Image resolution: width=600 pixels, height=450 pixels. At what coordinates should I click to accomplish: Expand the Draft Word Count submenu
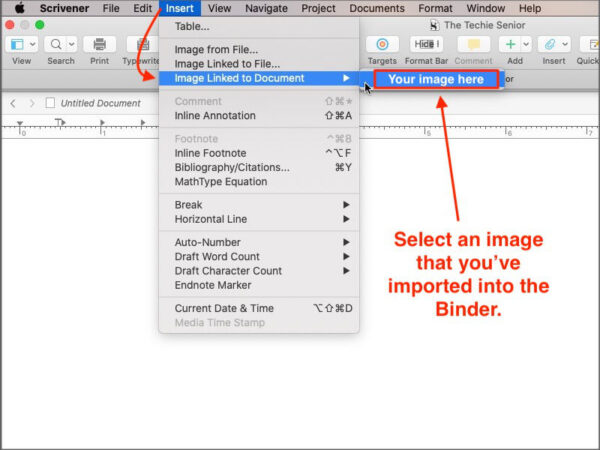point(259,256)
